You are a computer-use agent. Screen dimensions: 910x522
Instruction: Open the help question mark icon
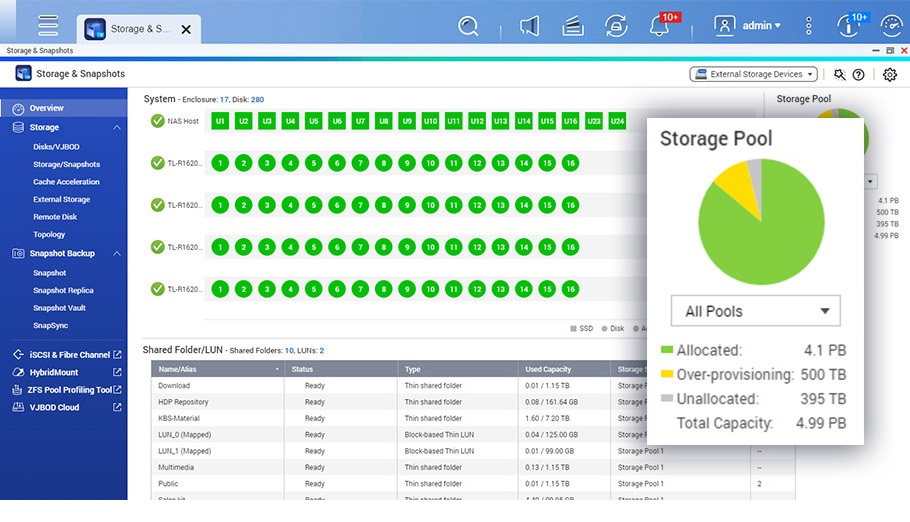[x=858, y=74]
